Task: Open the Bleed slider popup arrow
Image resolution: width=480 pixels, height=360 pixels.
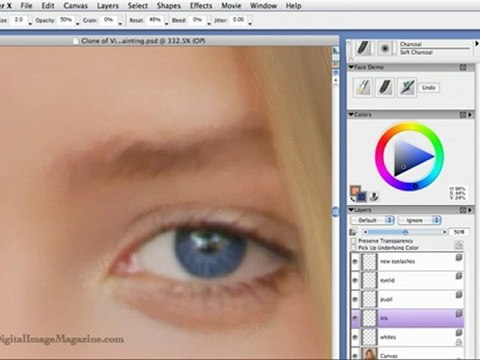Action: coord(209,23)
